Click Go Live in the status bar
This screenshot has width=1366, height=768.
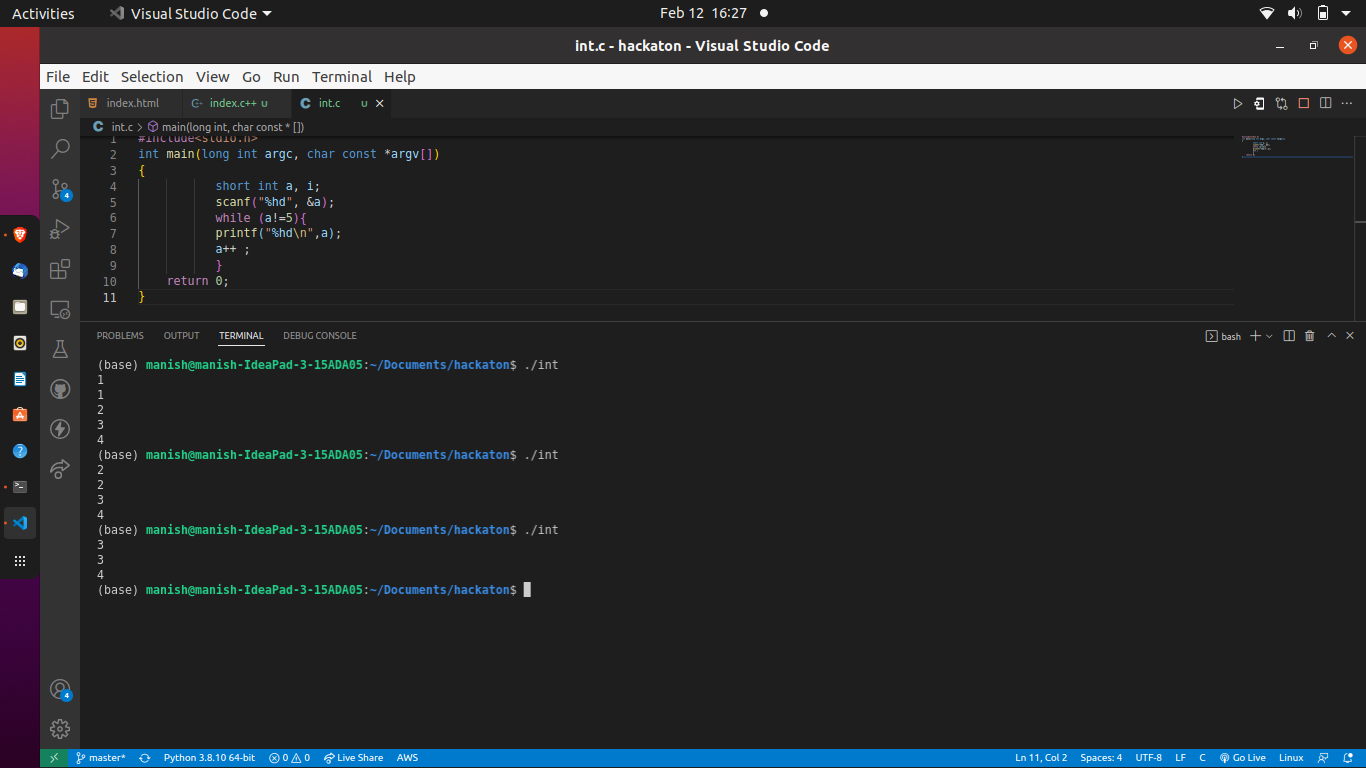(1243, 758)
